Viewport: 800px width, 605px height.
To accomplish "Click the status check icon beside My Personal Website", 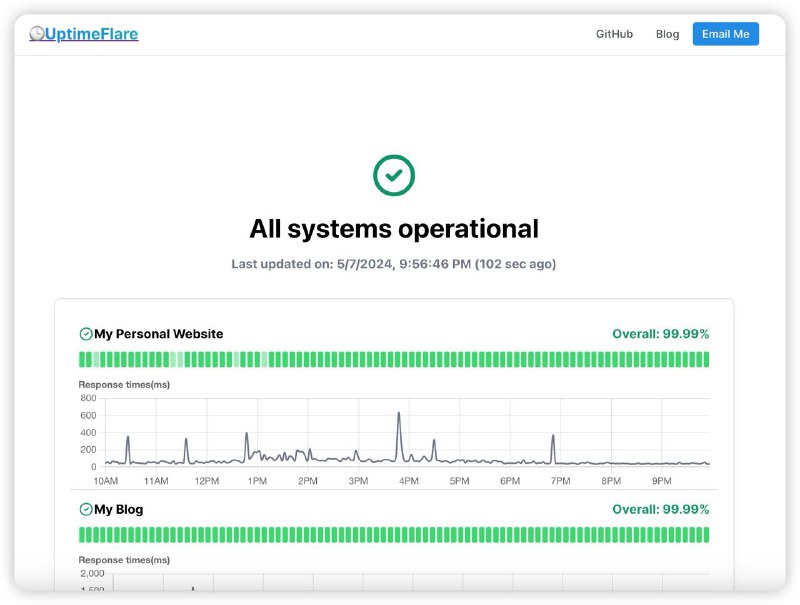I will (x=84, y=333).
